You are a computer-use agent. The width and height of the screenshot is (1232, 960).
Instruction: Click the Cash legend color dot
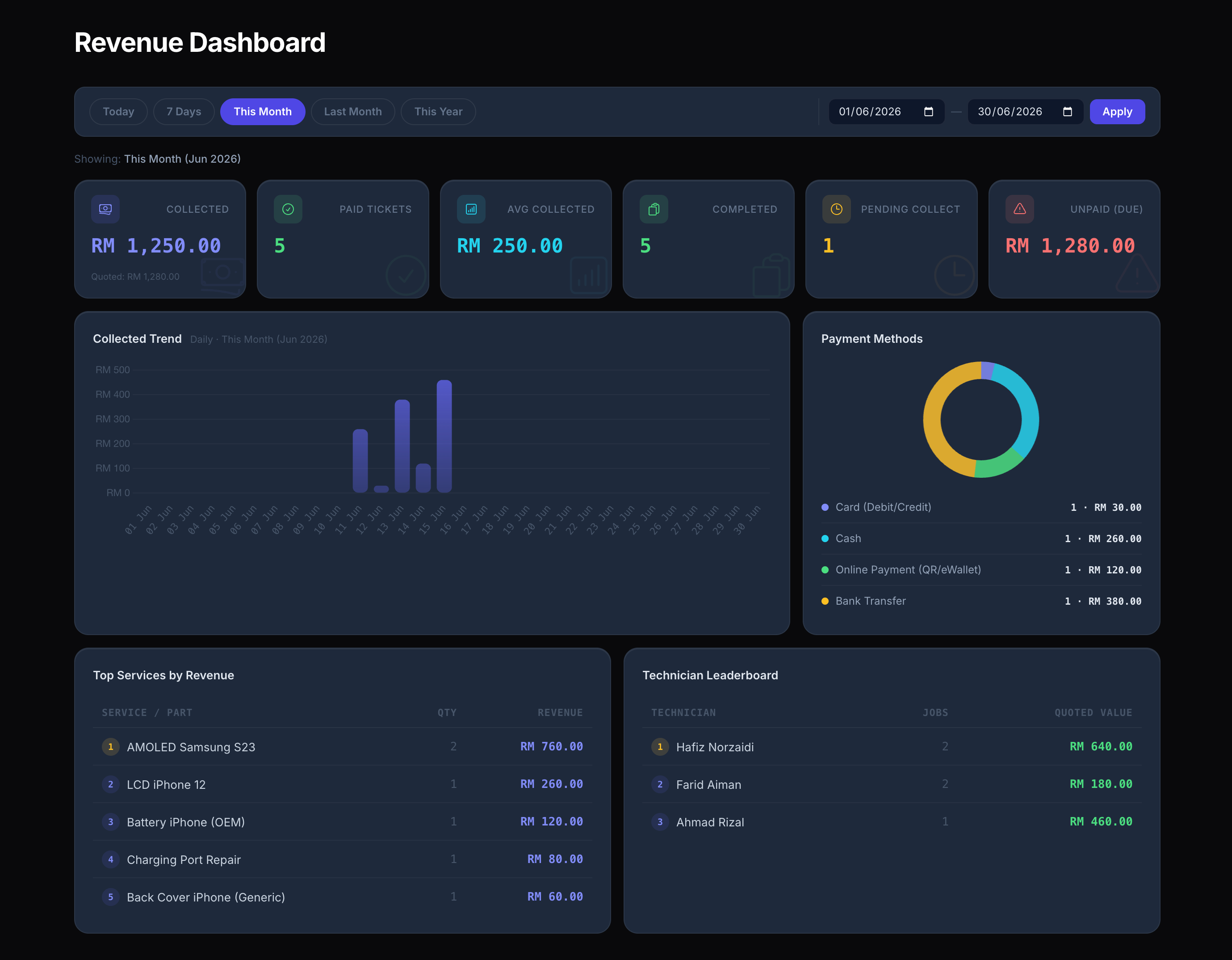click(x=825, y=539)
